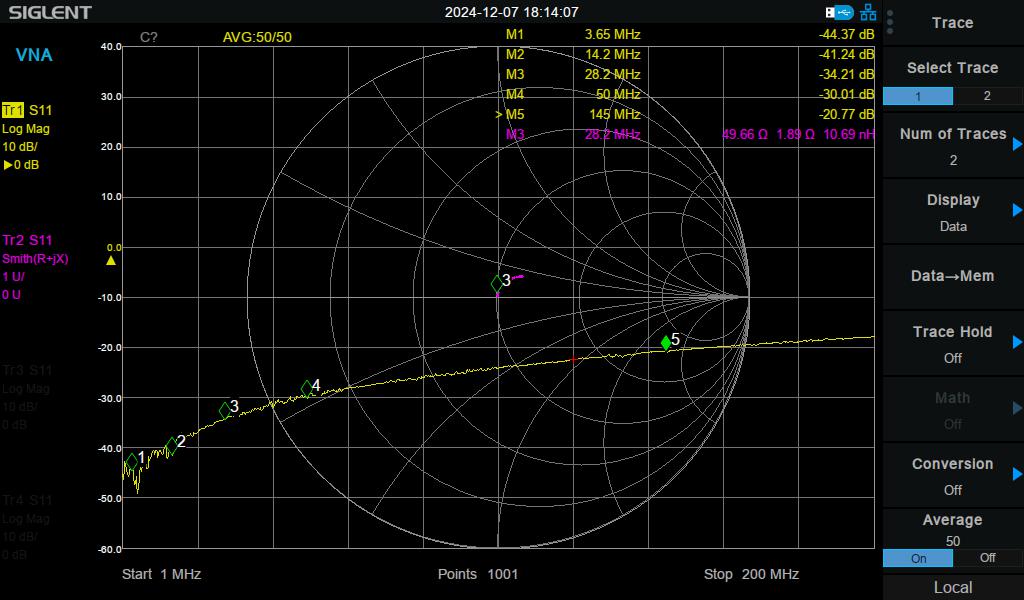The image size is (1024, 600).
Task: Click the active M5 145 MHz readout
Action: click(x=685, y=114)
